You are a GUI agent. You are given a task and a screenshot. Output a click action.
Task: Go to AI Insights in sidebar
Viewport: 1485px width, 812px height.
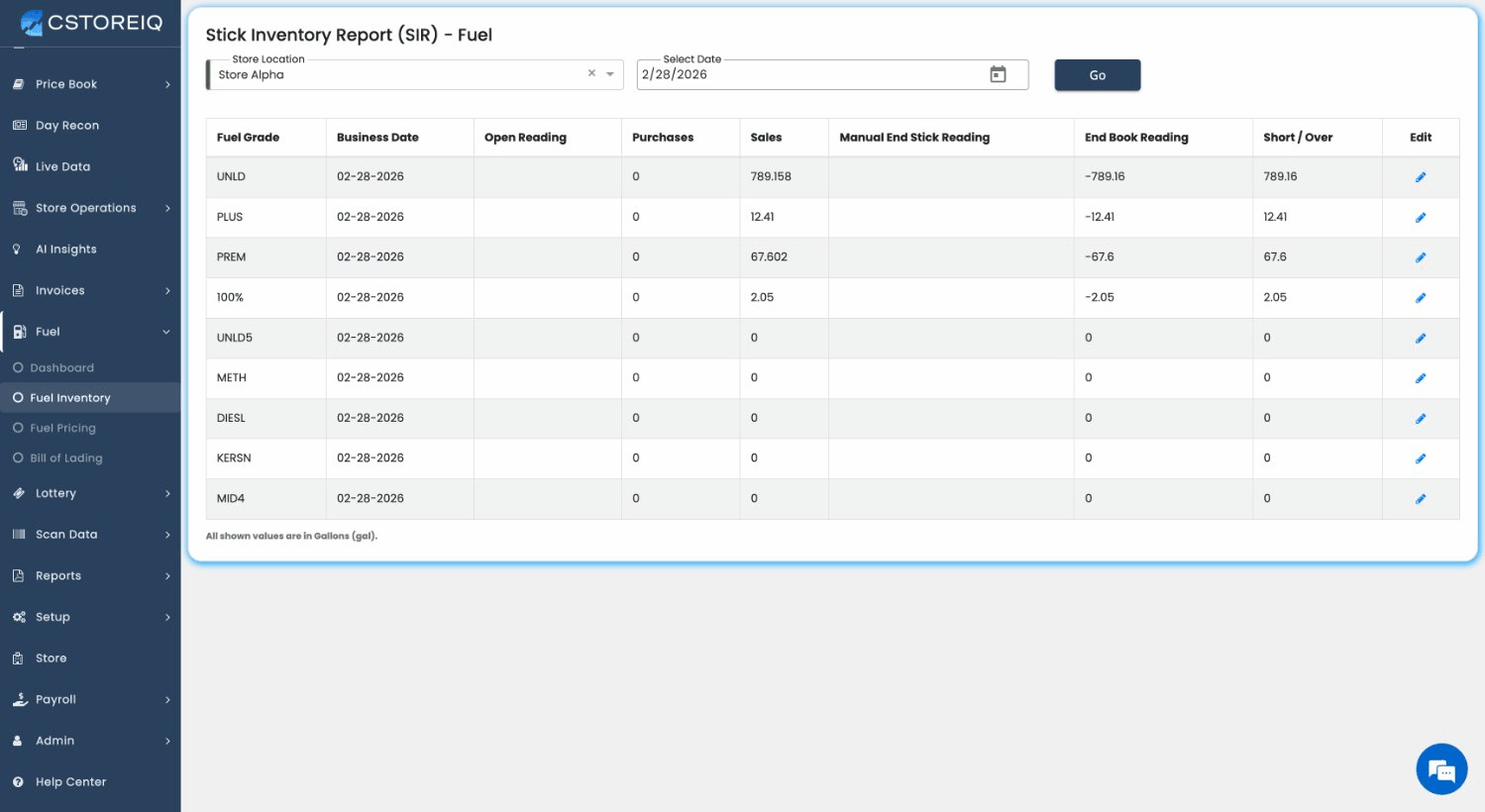coord(65,250)
